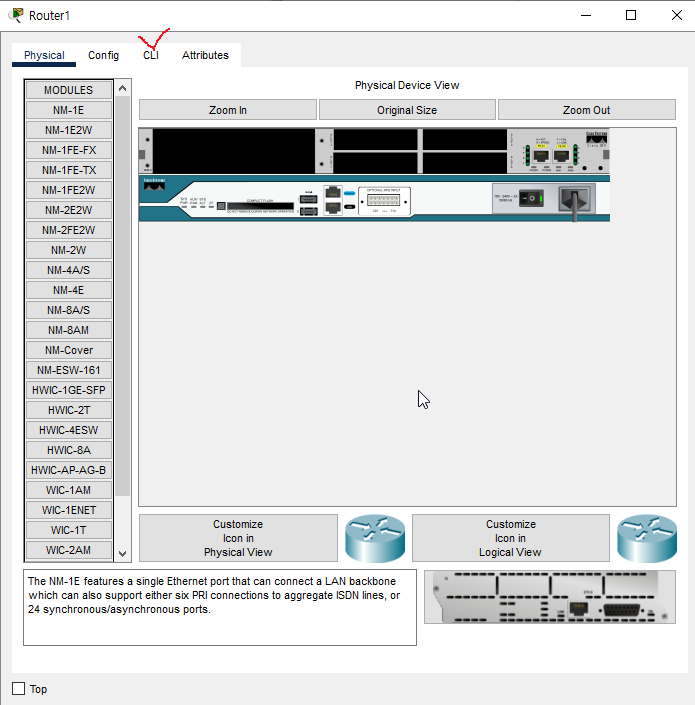Select the WIC-1AM module
This screenshot has height=705, width=695.
click(69, 490)
